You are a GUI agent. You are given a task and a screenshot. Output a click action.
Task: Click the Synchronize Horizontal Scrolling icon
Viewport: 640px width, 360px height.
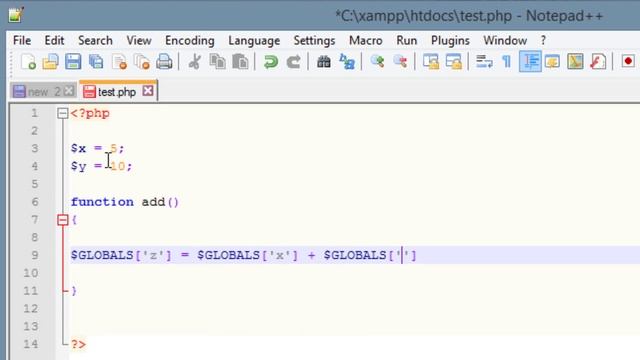tap(453, 62)
